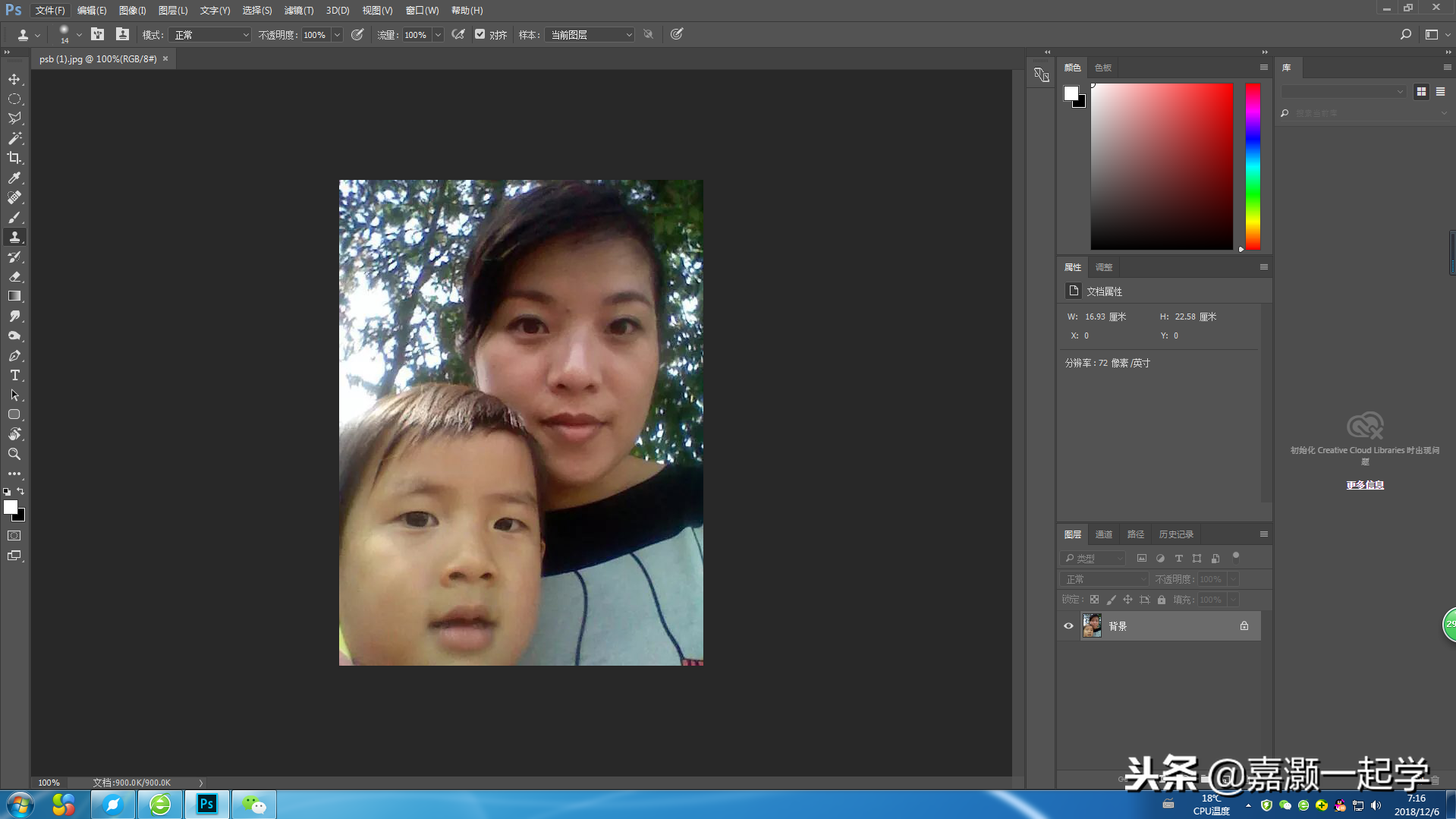The height and width of the screenshot is (819, 1456).
Task: Select the Polygonal Lasso tool
Action: [14, 118]
